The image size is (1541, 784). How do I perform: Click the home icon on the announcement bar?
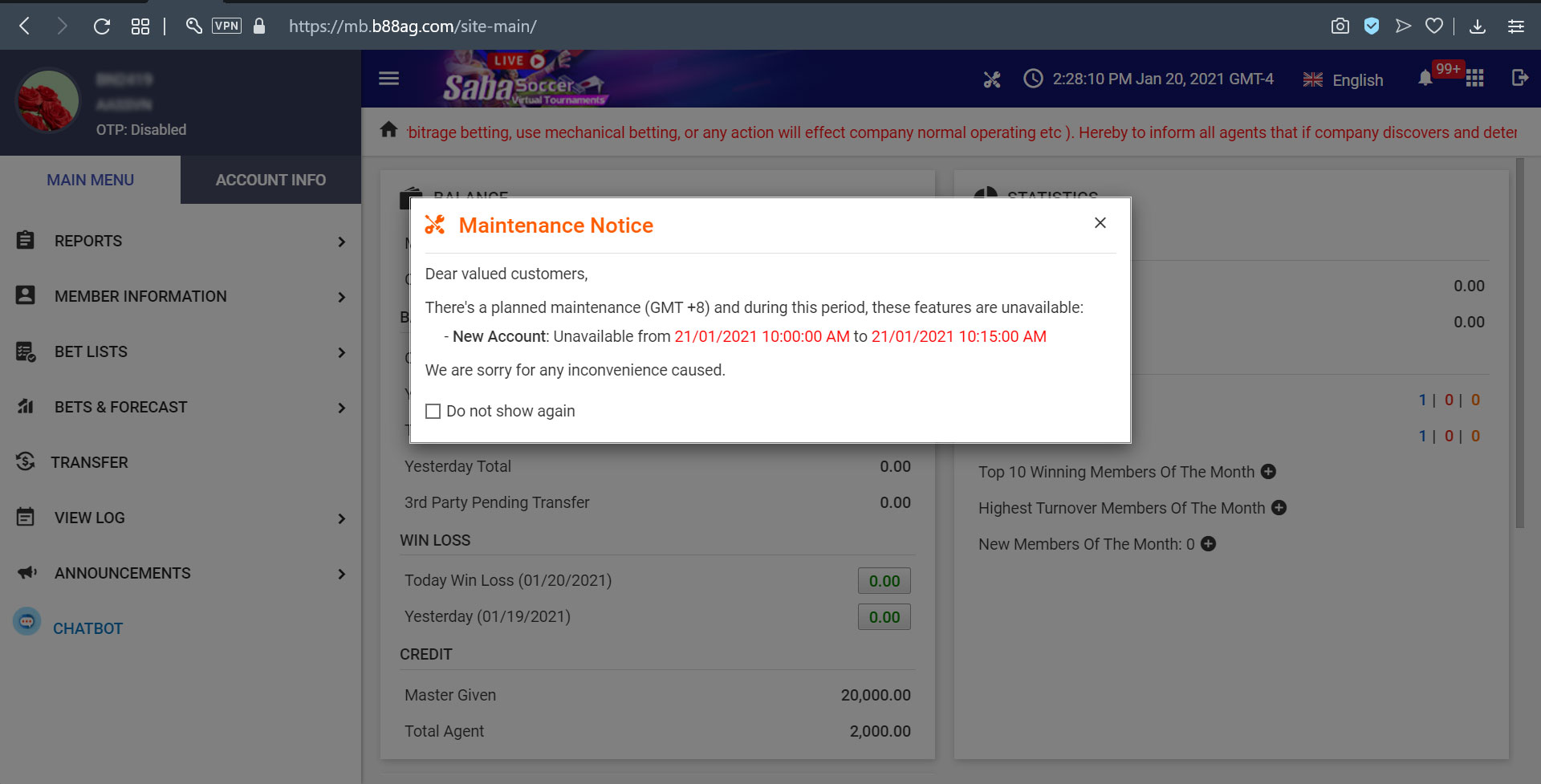coord(389,129)
